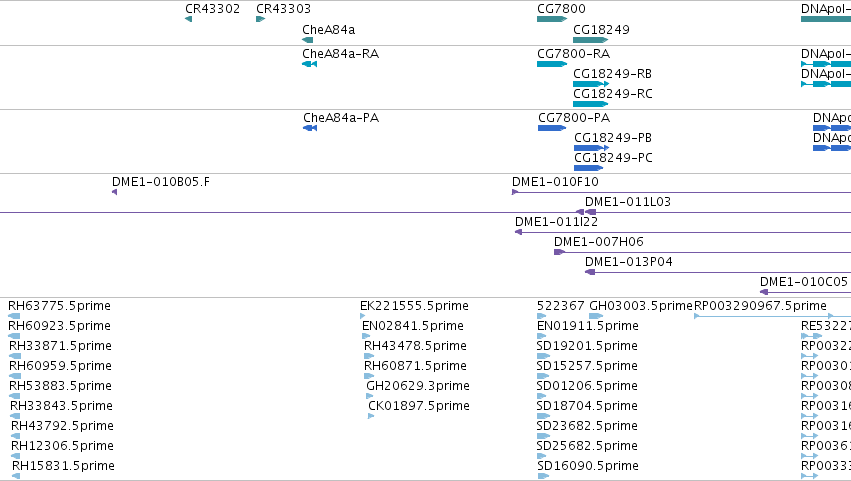The height and width of the screenshot is (481, 851).
Task: Select EST GH20629.3prime
Action: pyautogui.click(x=418, y=387)
